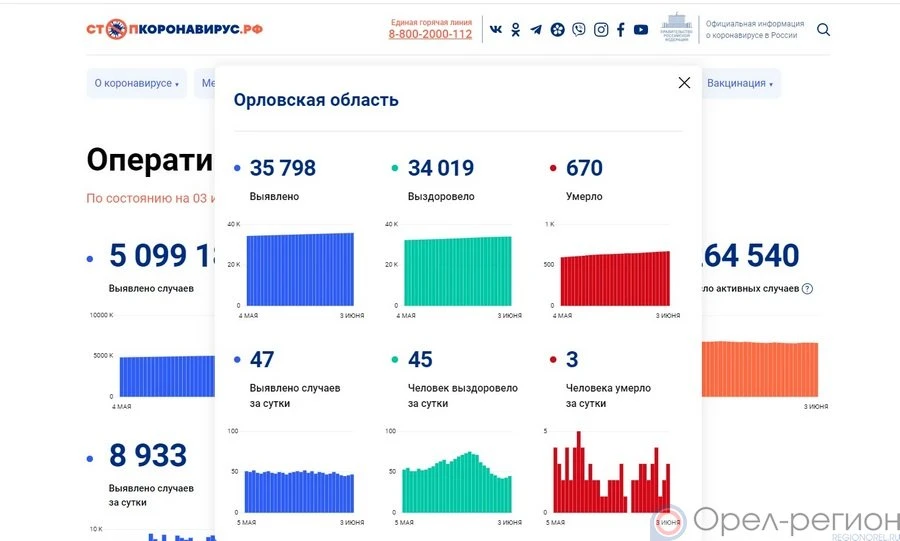The height and width of the screenshot is (541, 900).
Task: Click the search magnifier icon
Action: click(823, 30)
